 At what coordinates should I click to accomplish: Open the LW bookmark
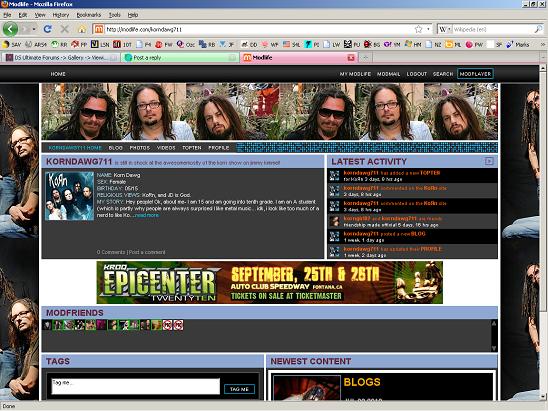point(332,44)
